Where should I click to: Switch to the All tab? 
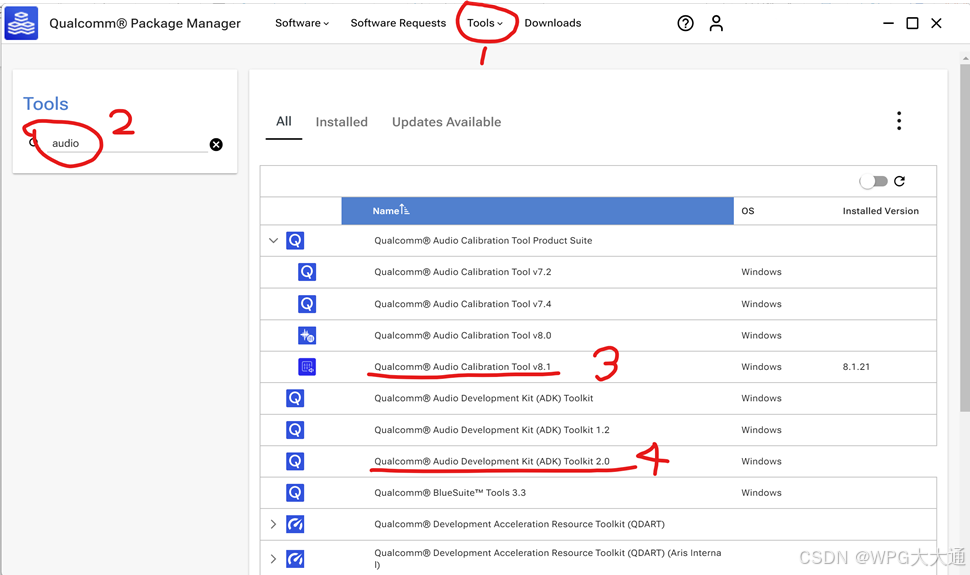pyautogui.click(x=284, y=121)
